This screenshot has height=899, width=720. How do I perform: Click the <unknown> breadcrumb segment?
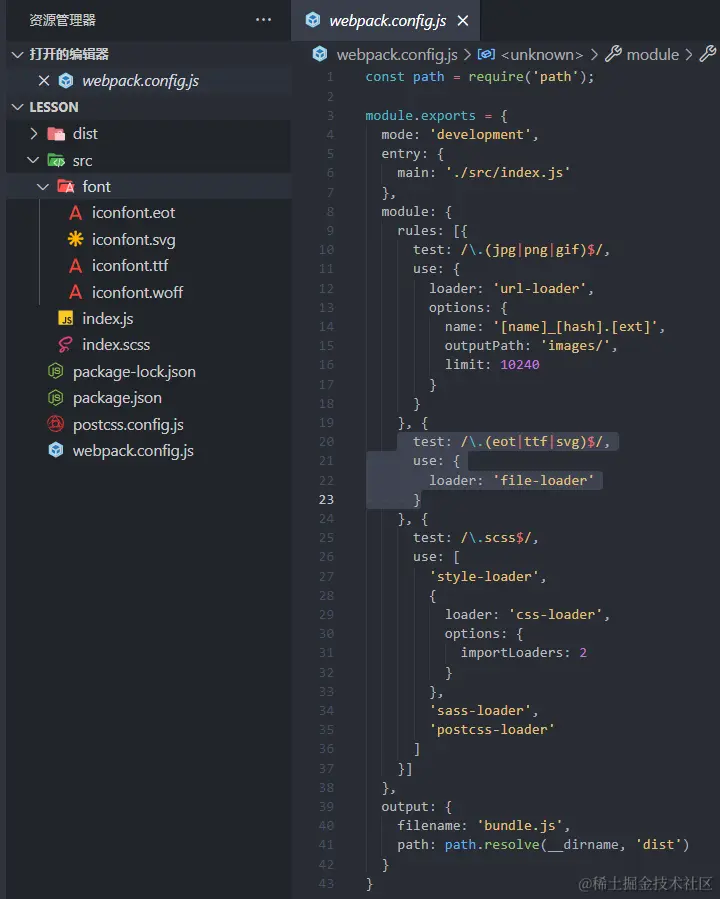[542, 55]
